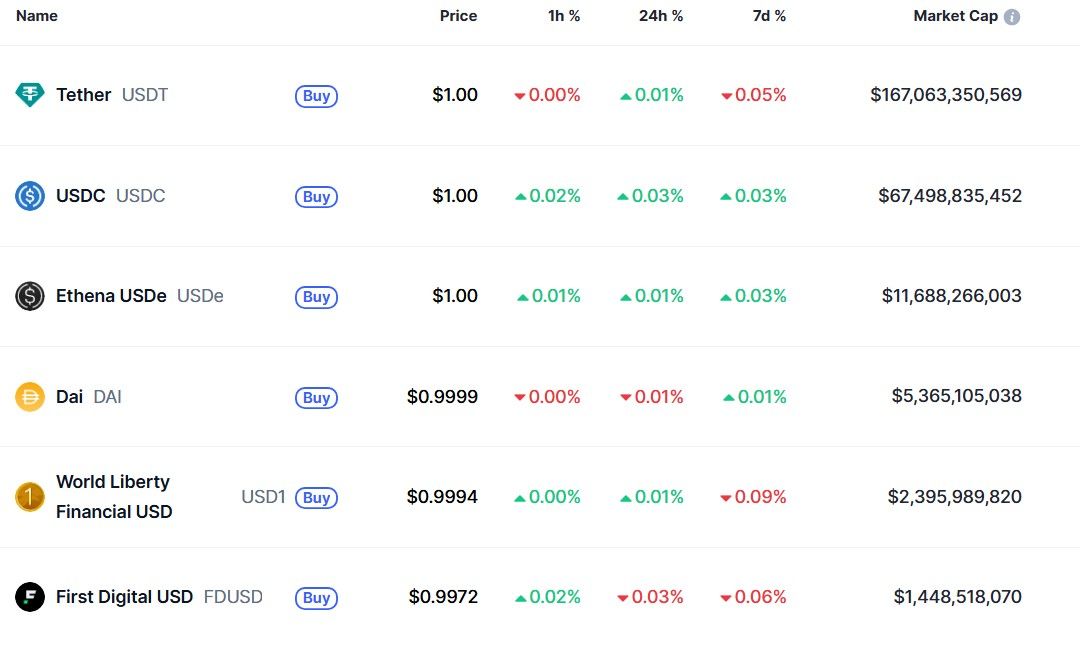This screenshot has height=647, width=1080.
Task: Sort by the 7d % column header
Action: [x=769, y=16]
